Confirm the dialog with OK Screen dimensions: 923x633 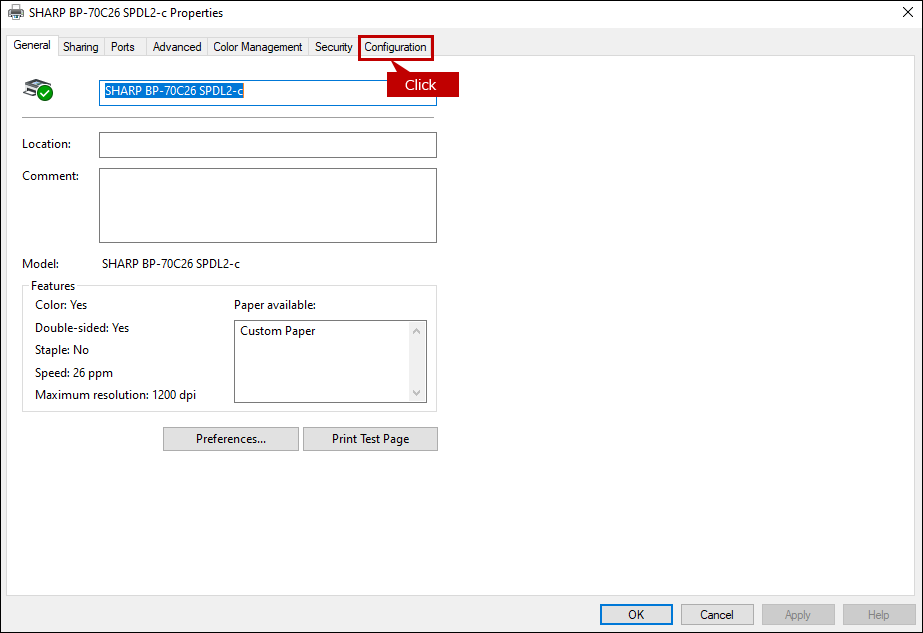[636, 614]
